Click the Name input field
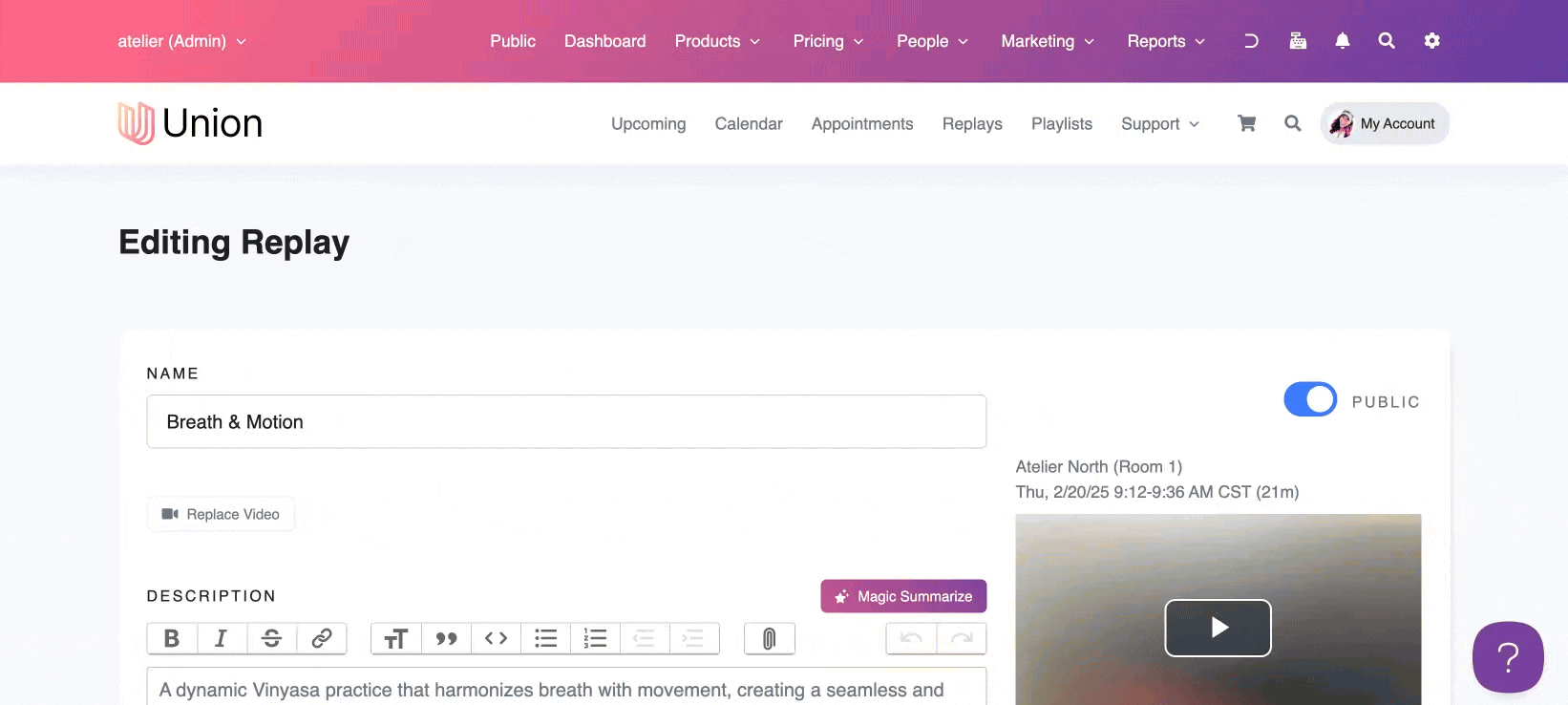Viewport: 1568px width, 705px height. point(566,421)
